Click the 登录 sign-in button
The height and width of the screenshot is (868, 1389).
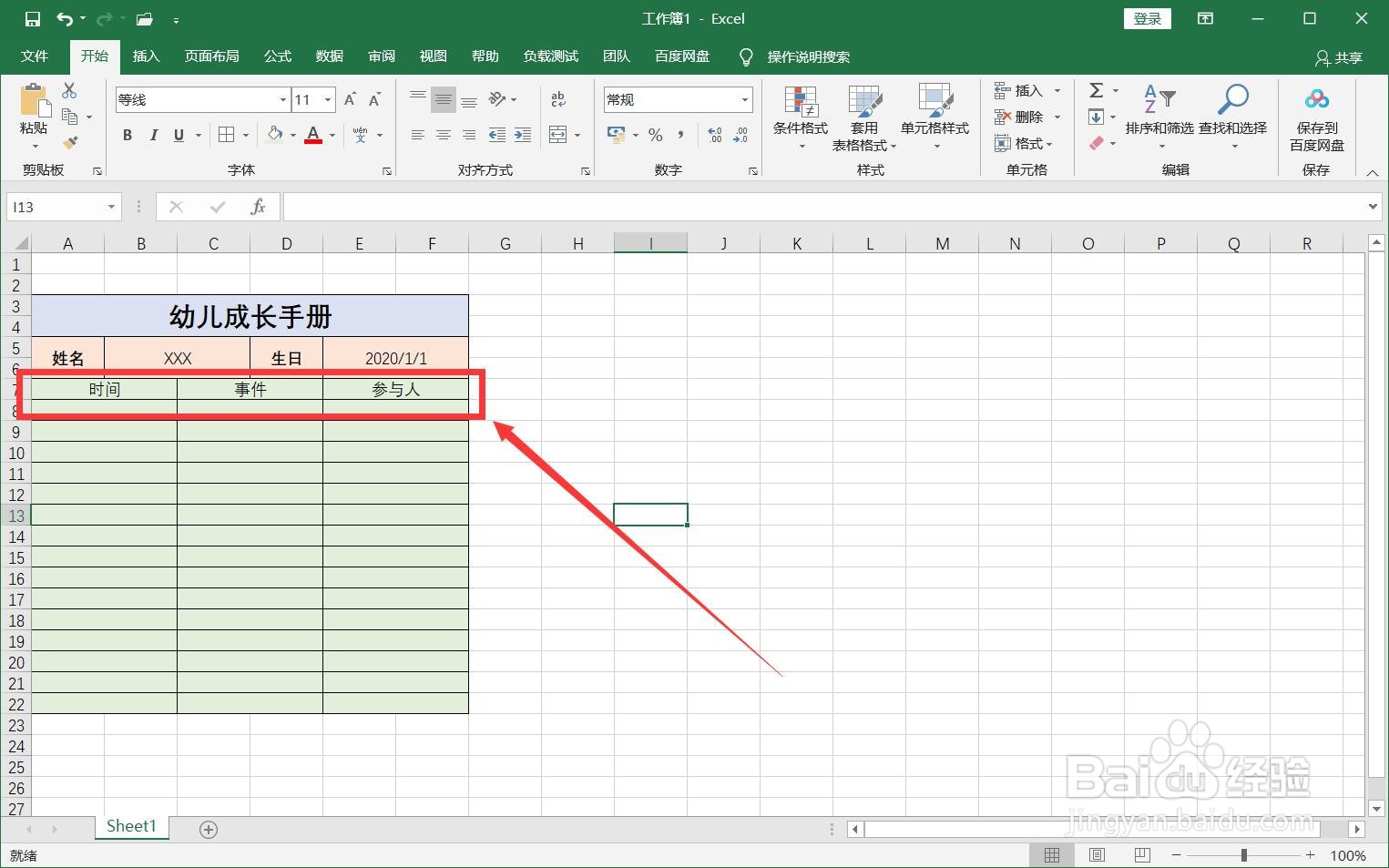pyautogui.click(x=1148, y=19)
